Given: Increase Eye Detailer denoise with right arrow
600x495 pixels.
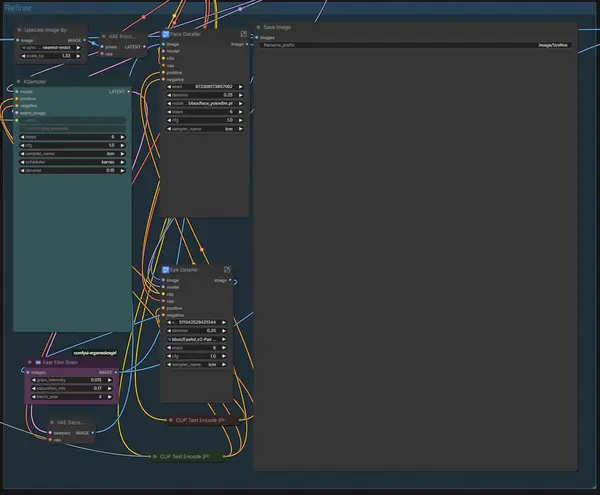Looking at the screenshot, I should [x=224, y=331].
